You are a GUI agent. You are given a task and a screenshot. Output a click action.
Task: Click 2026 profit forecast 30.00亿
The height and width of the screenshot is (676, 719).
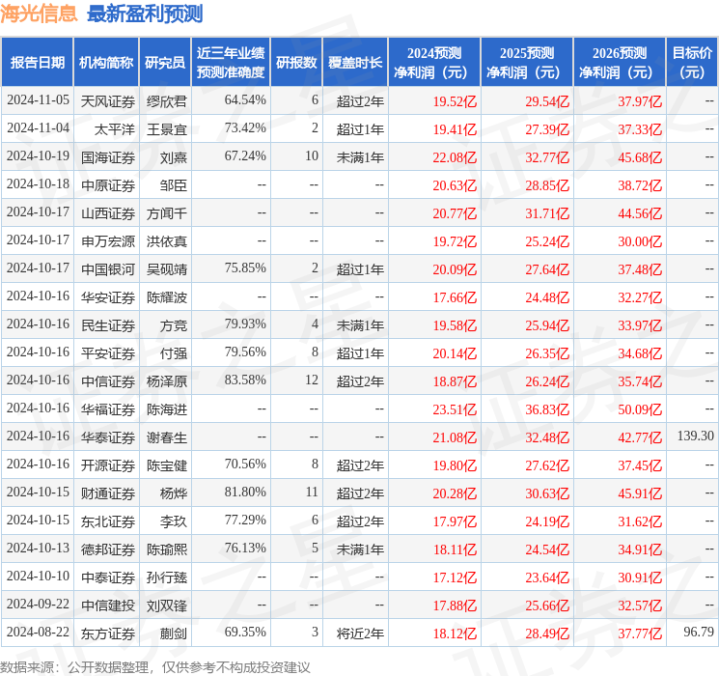640,241
